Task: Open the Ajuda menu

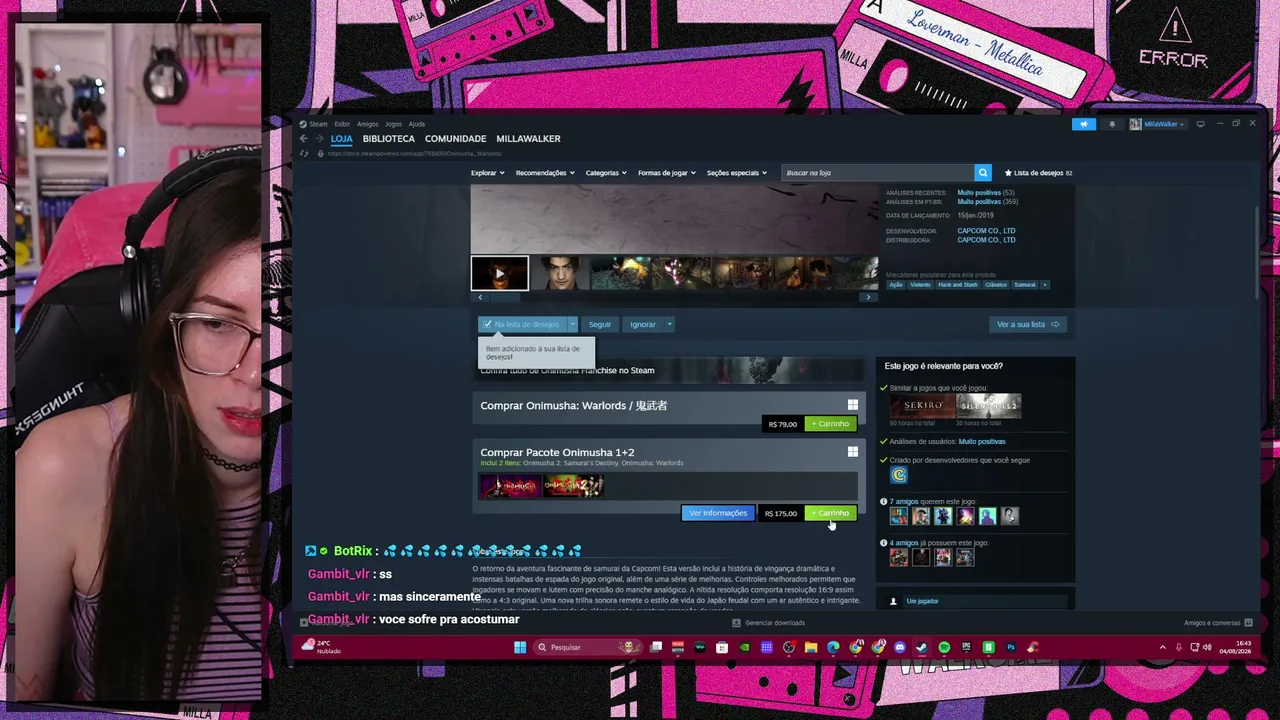Action: point(416,124)
